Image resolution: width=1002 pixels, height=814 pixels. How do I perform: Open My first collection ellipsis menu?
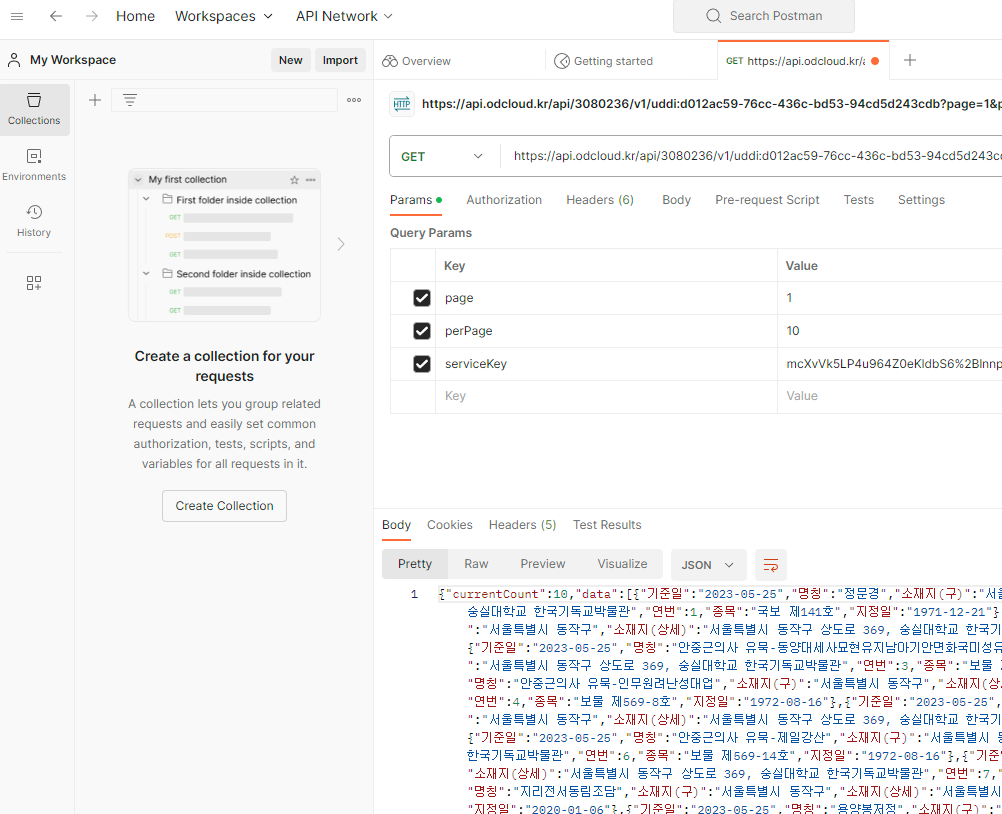[x=311, y=180]
